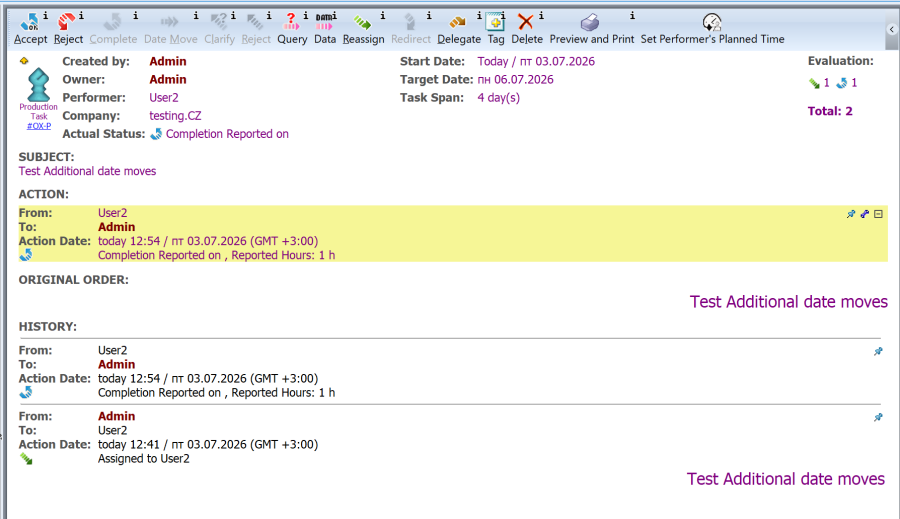Click the blue completion icon in the highlighted action
The height and width of the screenshot is (519, 900).
[x=26, y=255]
